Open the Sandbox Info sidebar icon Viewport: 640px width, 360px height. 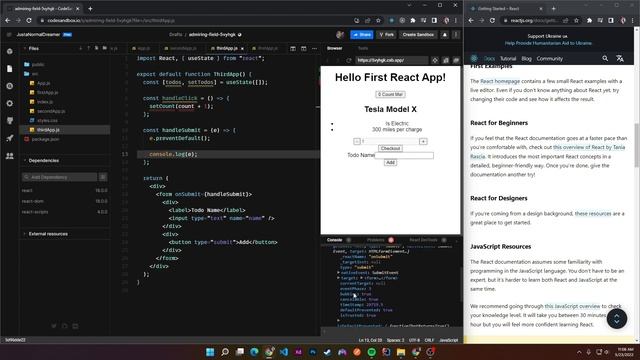click(10, 51)
